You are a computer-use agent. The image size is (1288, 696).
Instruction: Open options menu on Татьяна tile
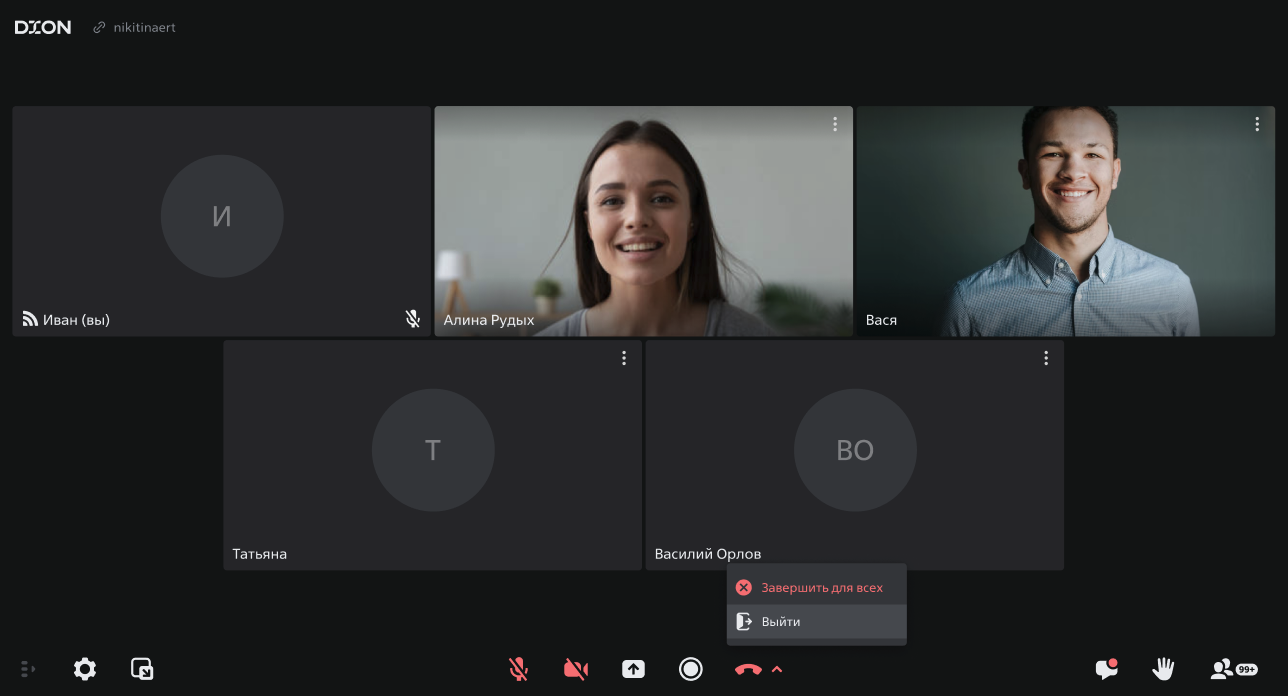point(624,358)
